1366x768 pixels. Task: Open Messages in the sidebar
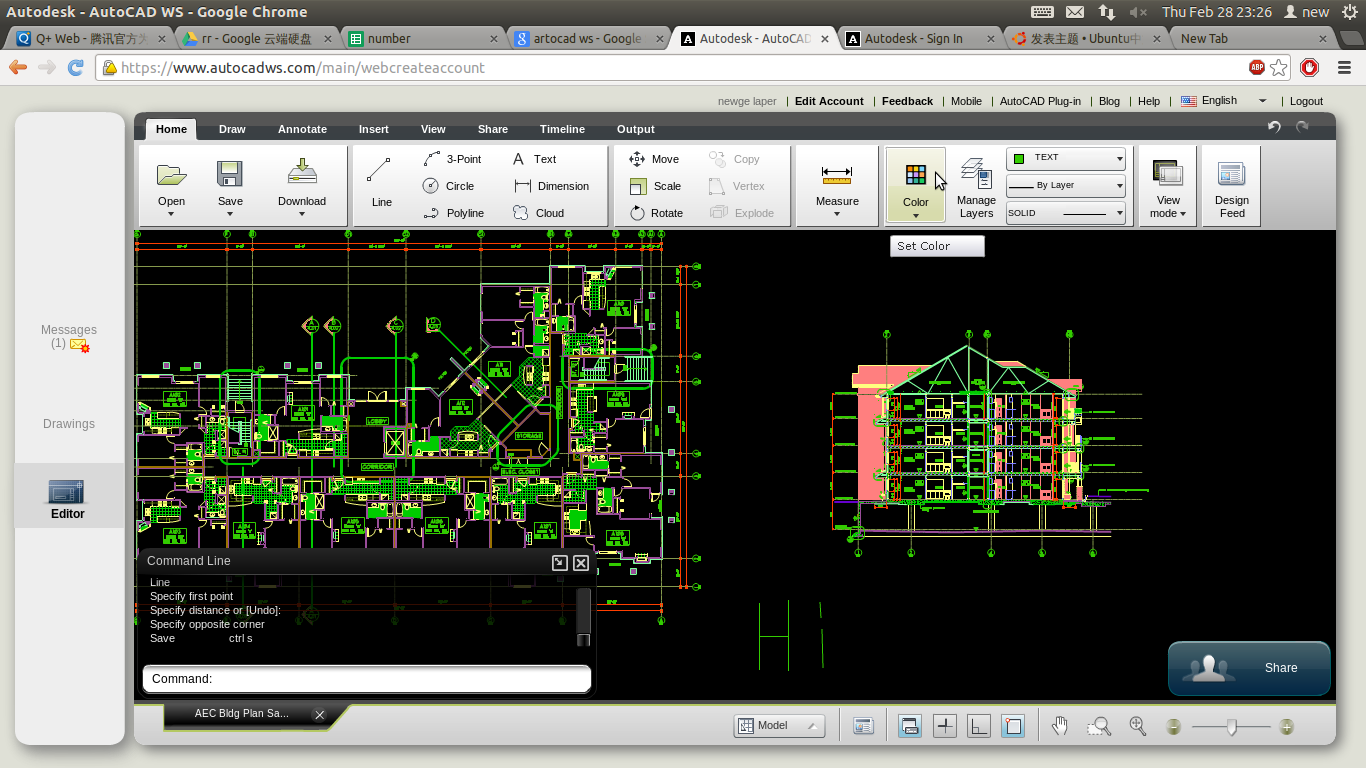[69, 337]
